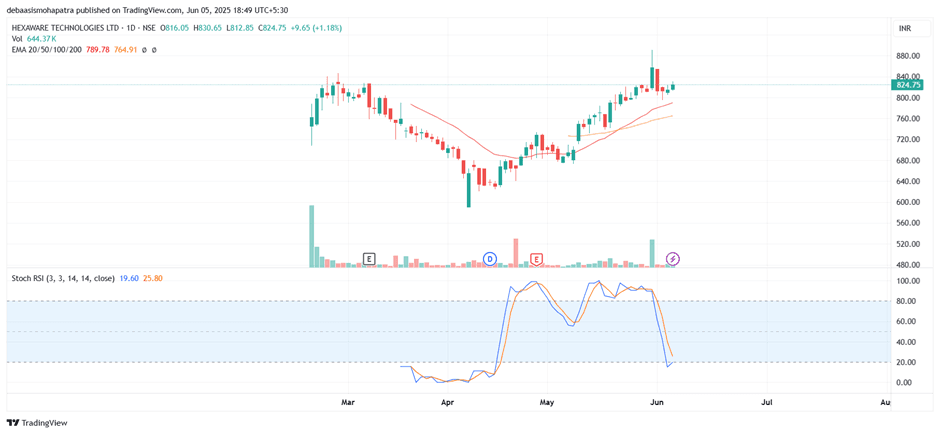Click the black earnings E marker near March

(x=369, y=259)
